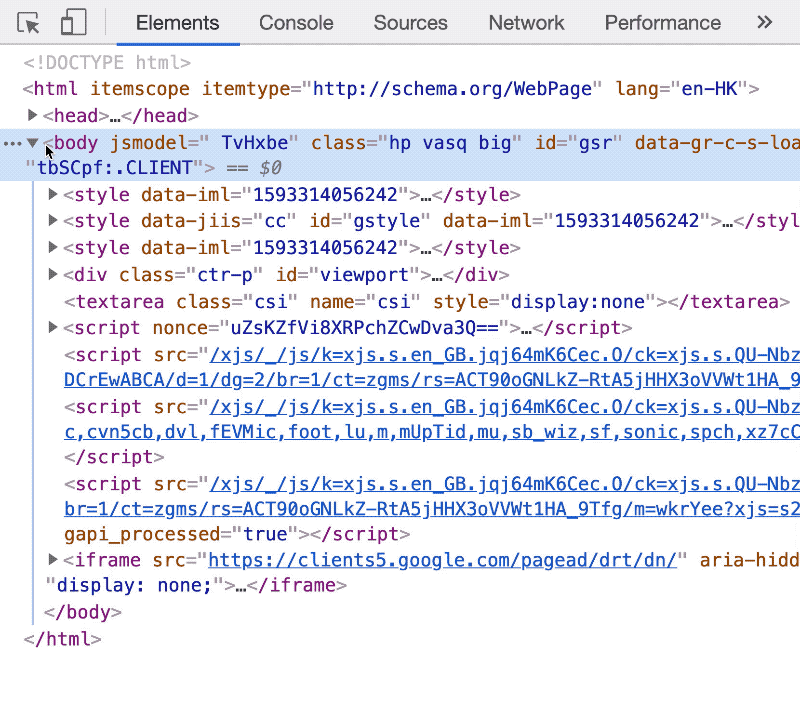
Task: Switch to the Performance tab
Action: tap(662, 23)
